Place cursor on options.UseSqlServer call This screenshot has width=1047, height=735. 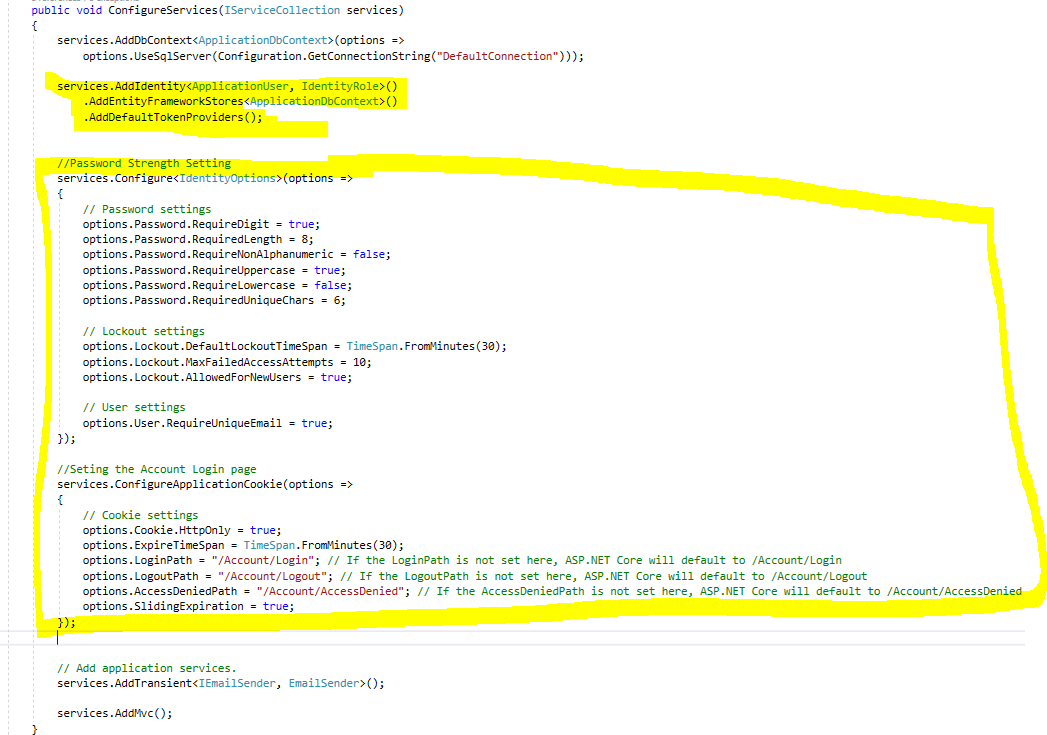tap(147, 56)
